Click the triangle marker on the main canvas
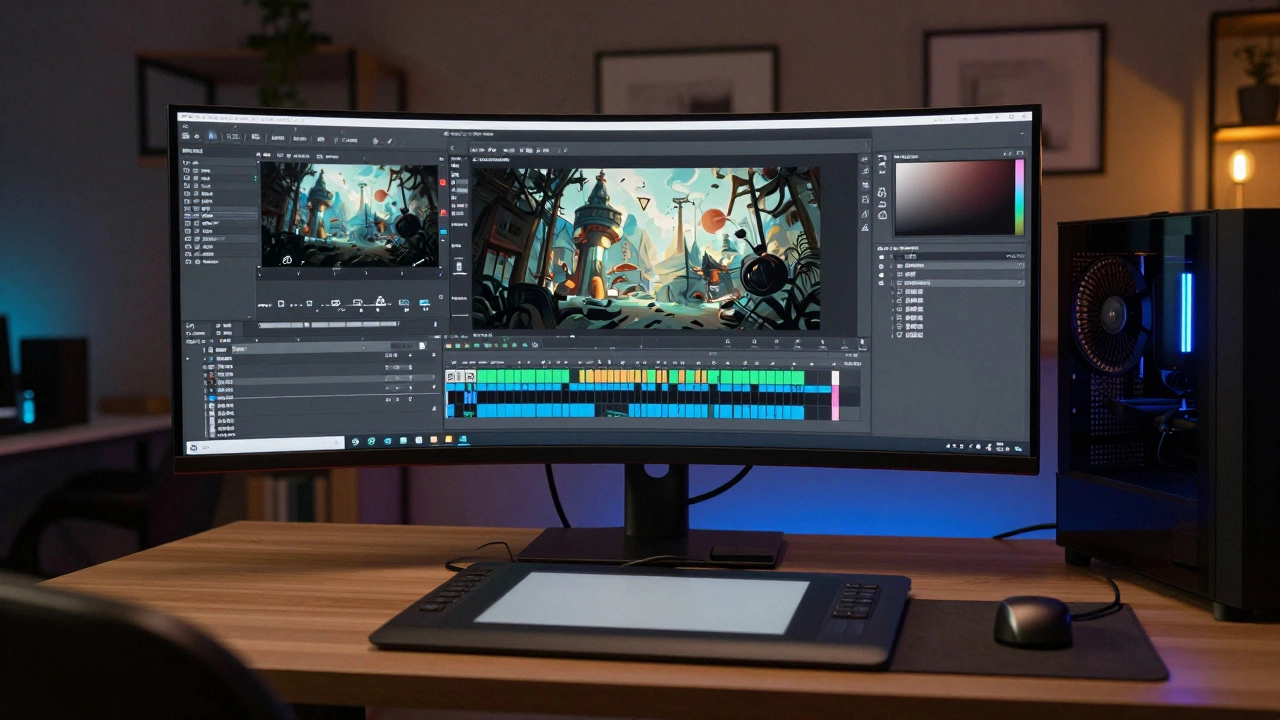1280x720 pixels. click(x=643, y=204)
